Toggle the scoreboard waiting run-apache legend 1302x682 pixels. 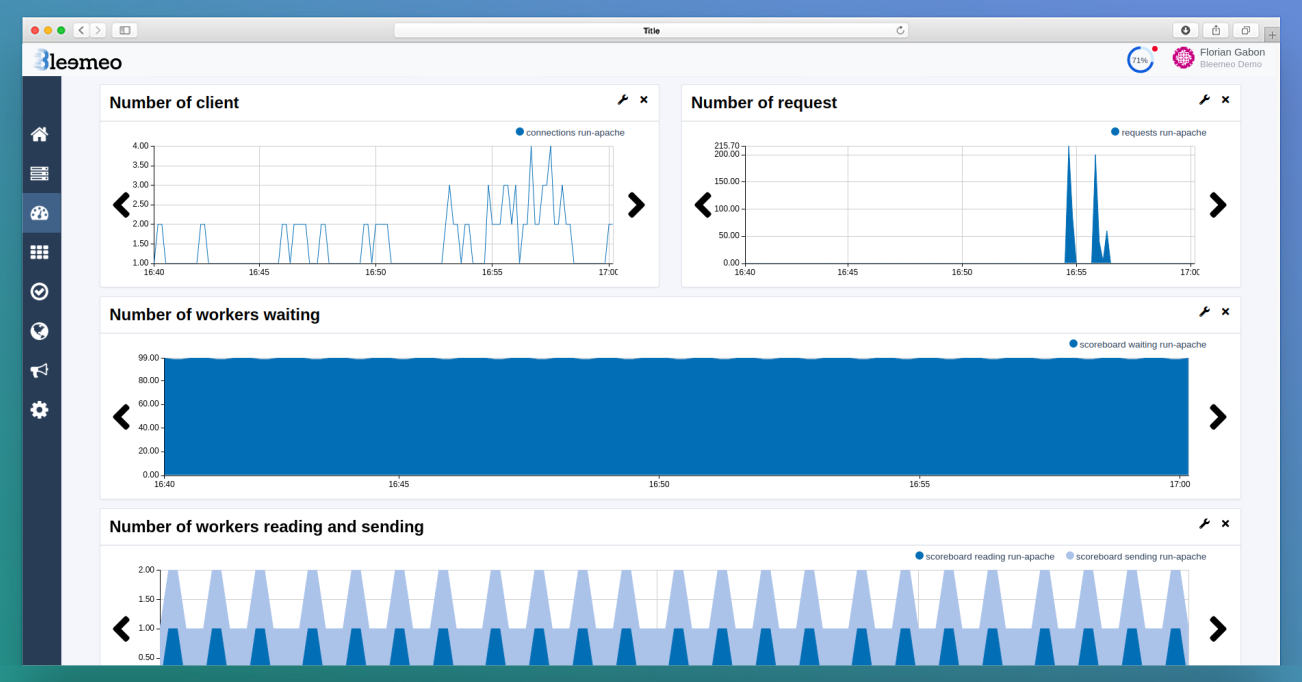[x=1139, y=343]
